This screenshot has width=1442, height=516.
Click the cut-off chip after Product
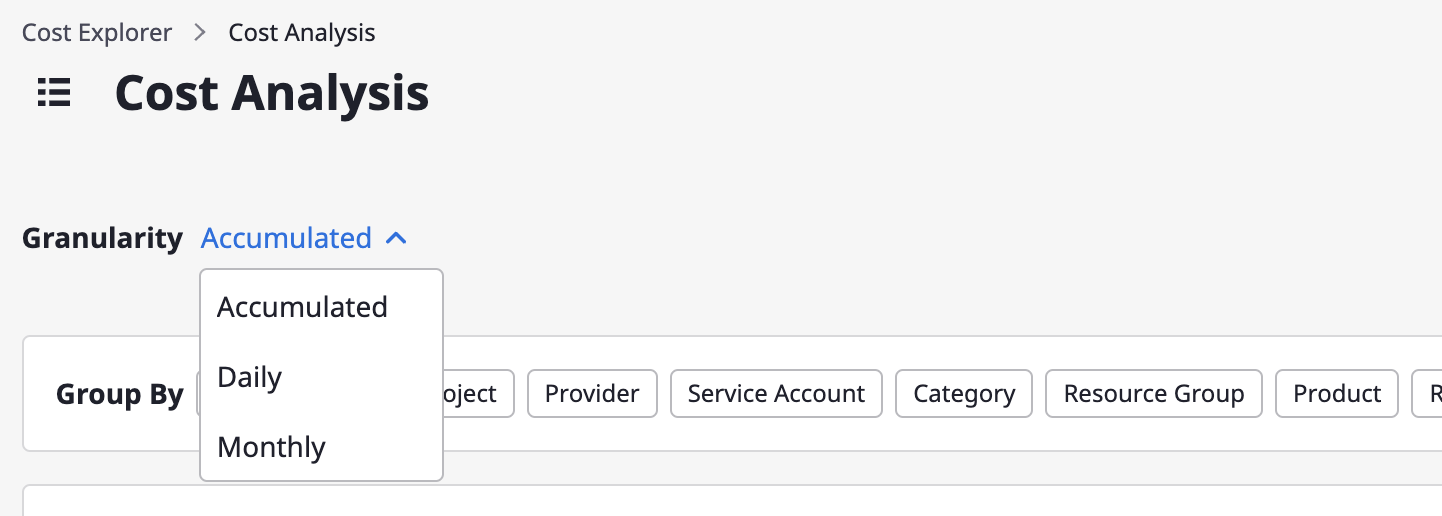coord(1427,394)
